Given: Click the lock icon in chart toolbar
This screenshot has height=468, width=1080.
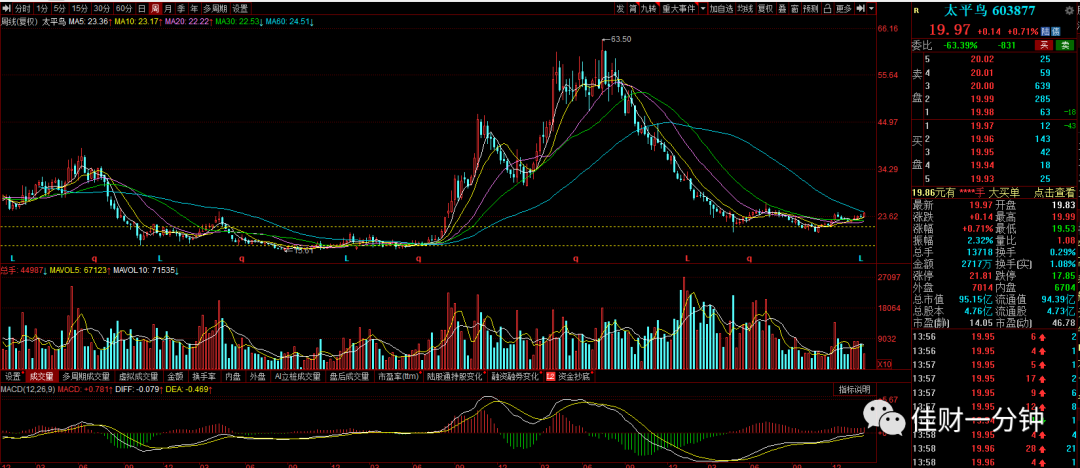Looking at the screenshot, I should pyautogui.click(x=827, y=9).
